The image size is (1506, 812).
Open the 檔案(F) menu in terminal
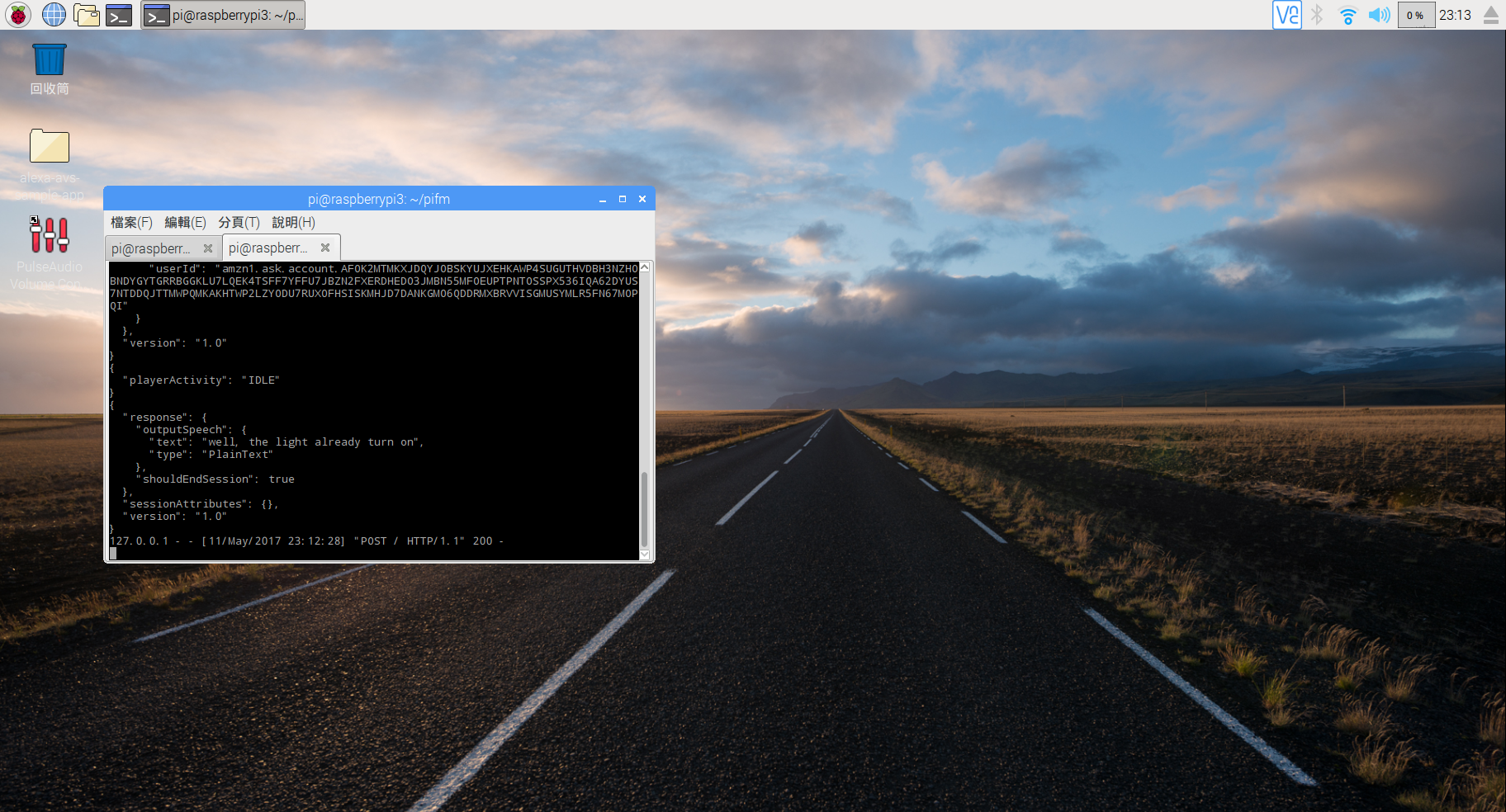click(131, 222)
